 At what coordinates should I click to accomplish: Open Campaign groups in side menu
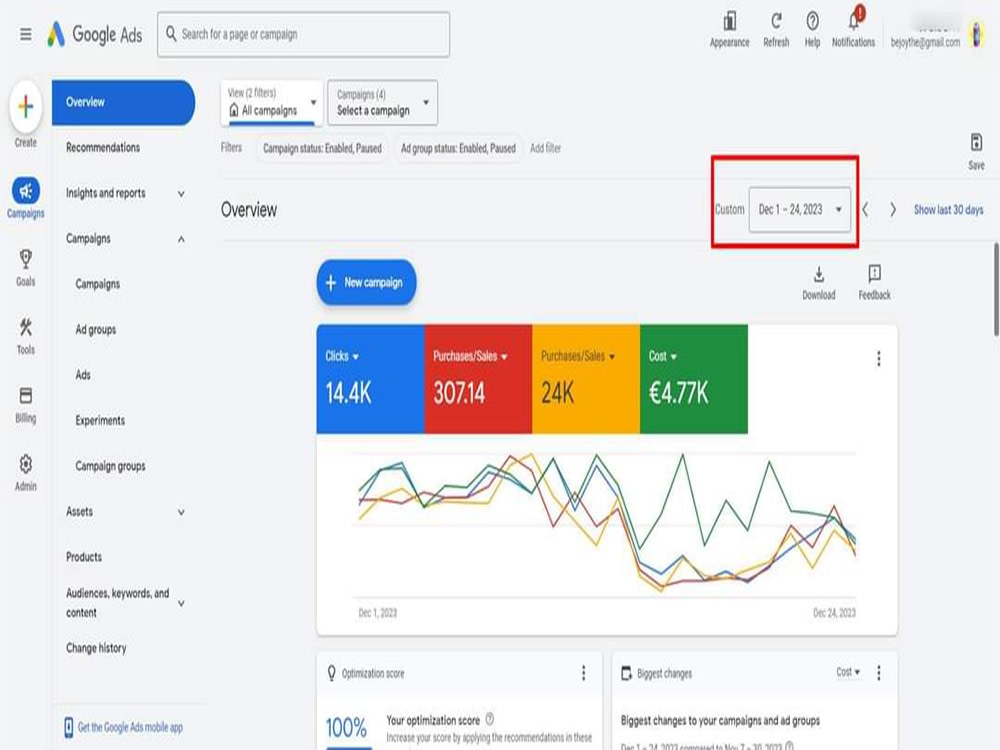point(110,466)
